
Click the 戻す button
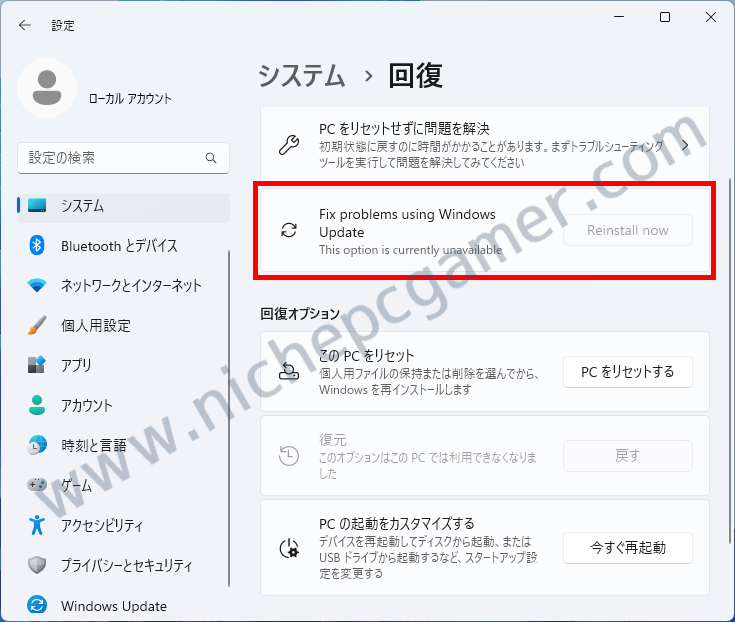(628, 456)
